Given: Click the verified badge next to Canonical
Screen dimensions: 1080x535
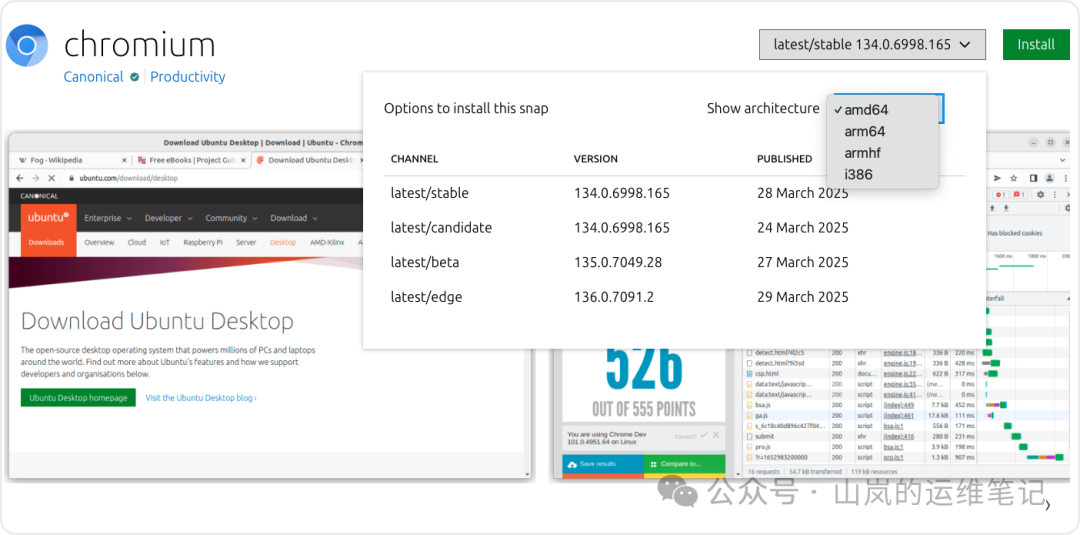Looking at the screenshot, I should (135, 77).
